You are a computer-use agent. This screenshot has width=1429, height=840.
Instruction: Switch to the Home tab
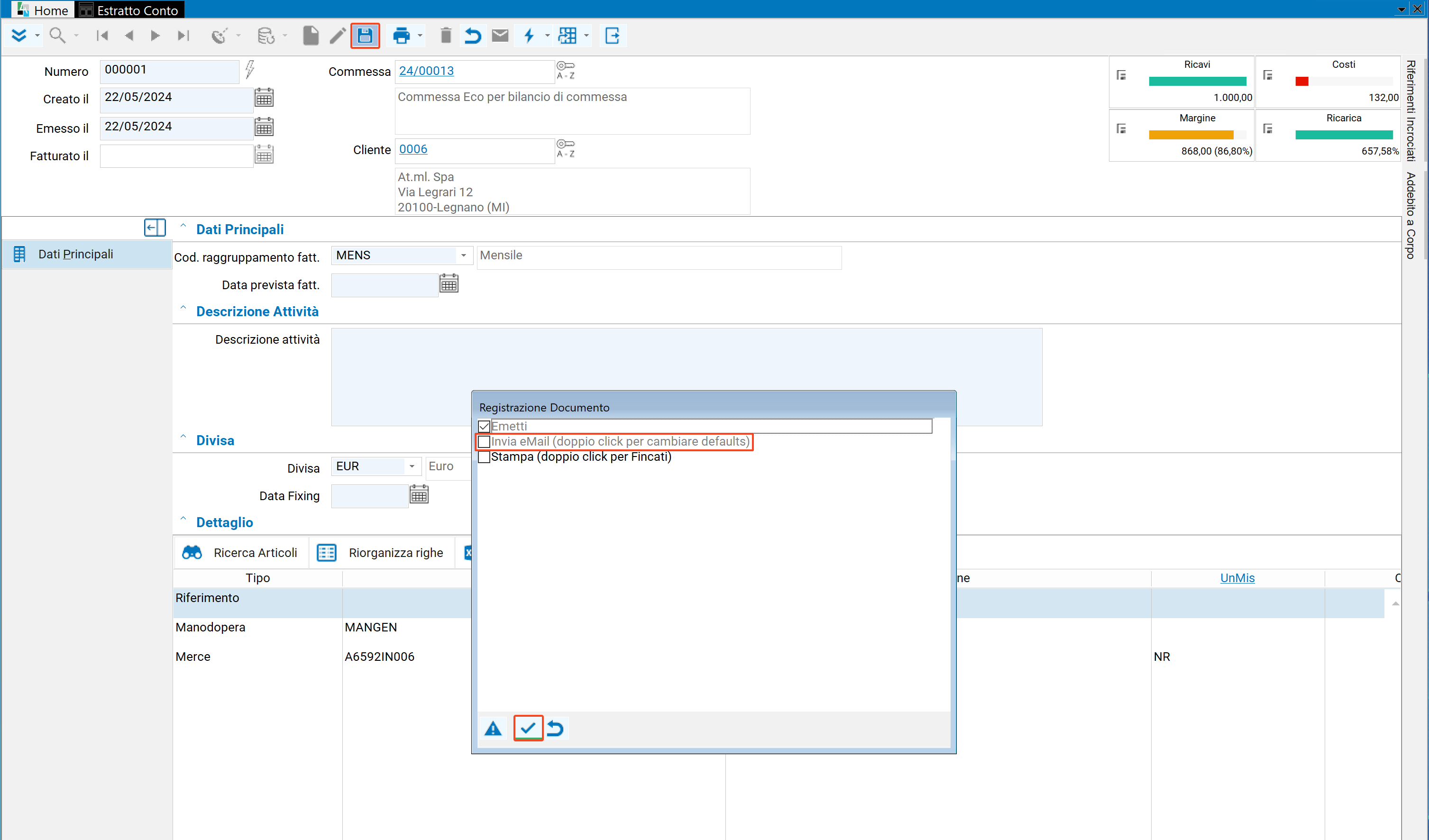(43, 9)
